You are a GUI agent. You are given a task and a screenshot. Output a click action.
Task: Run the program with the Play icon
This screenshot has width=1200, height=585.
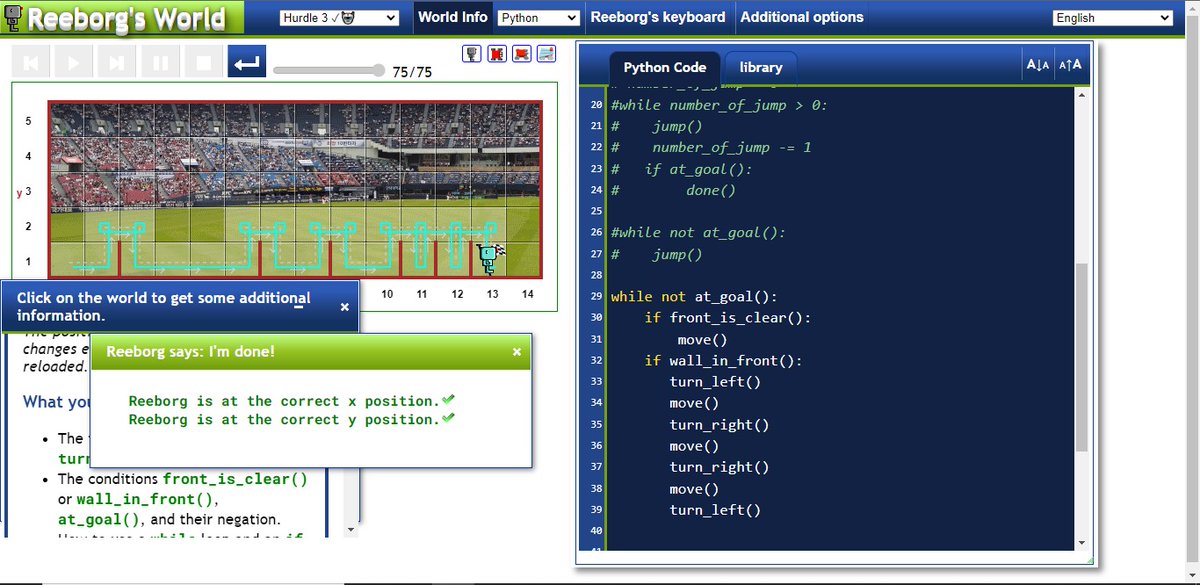click(x=72, y=61)
